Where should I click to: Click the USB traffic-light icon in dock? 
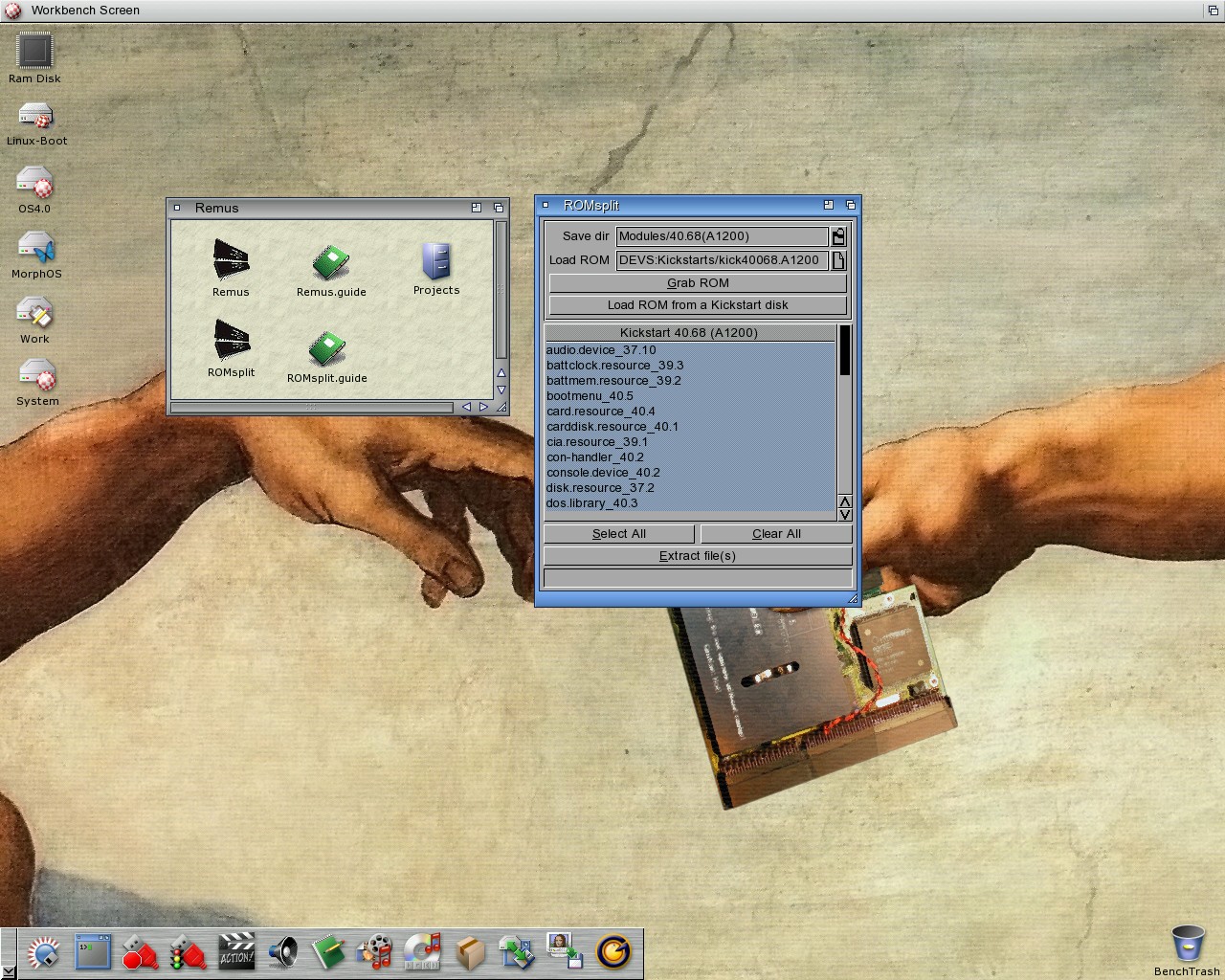[x=188, y=953]
